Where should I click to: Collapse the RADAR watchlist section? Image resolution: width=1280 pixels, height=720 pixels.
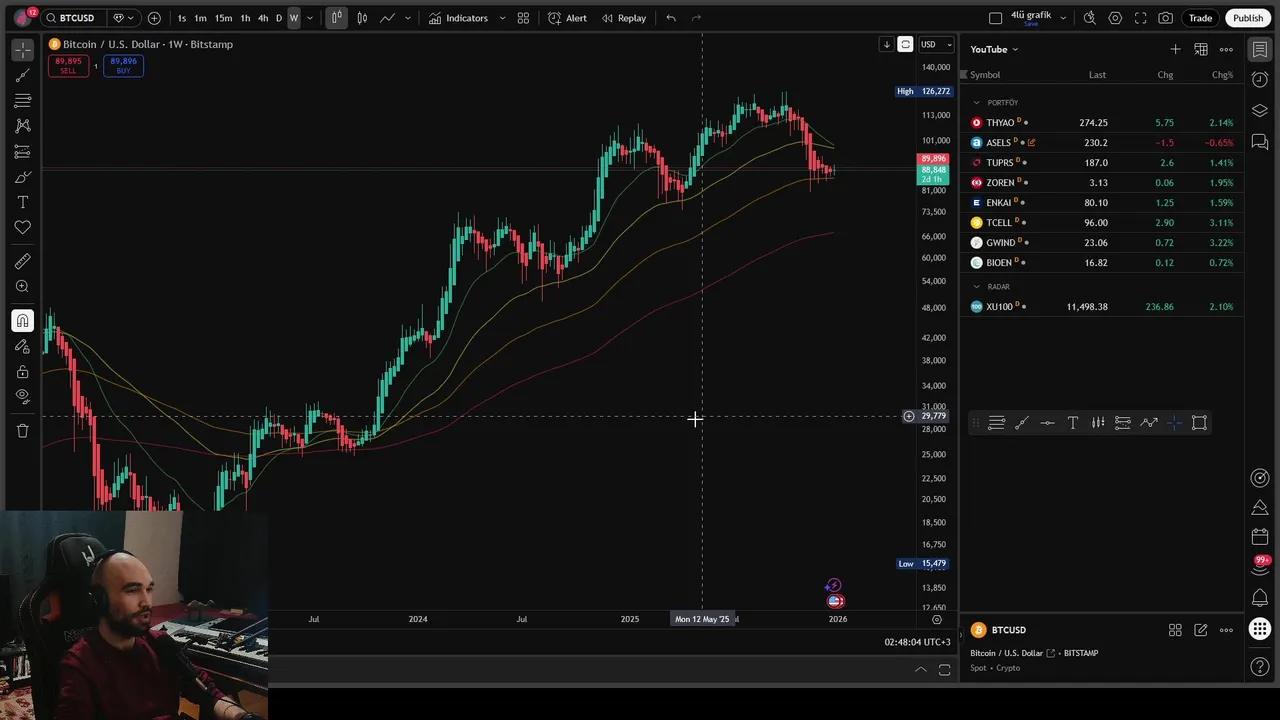pos(977,286)
